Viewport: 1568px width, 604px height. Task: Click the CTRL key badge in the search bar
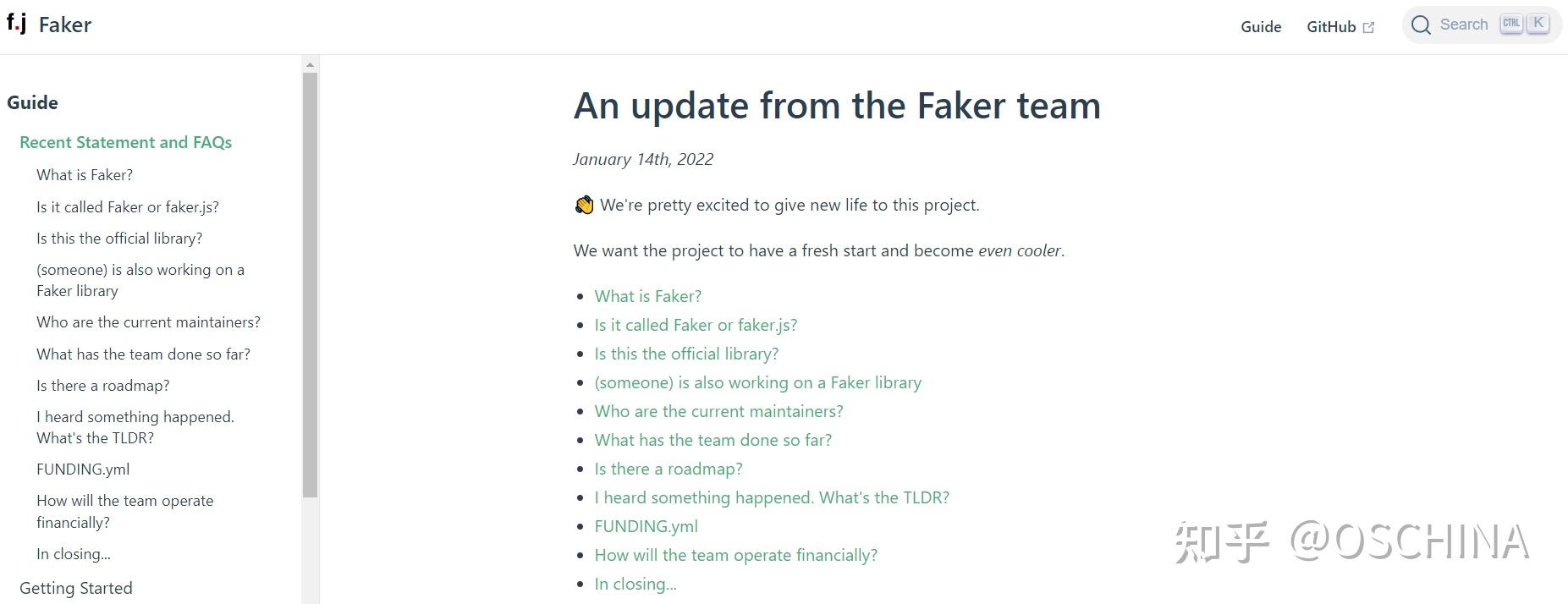(1512, 23)
